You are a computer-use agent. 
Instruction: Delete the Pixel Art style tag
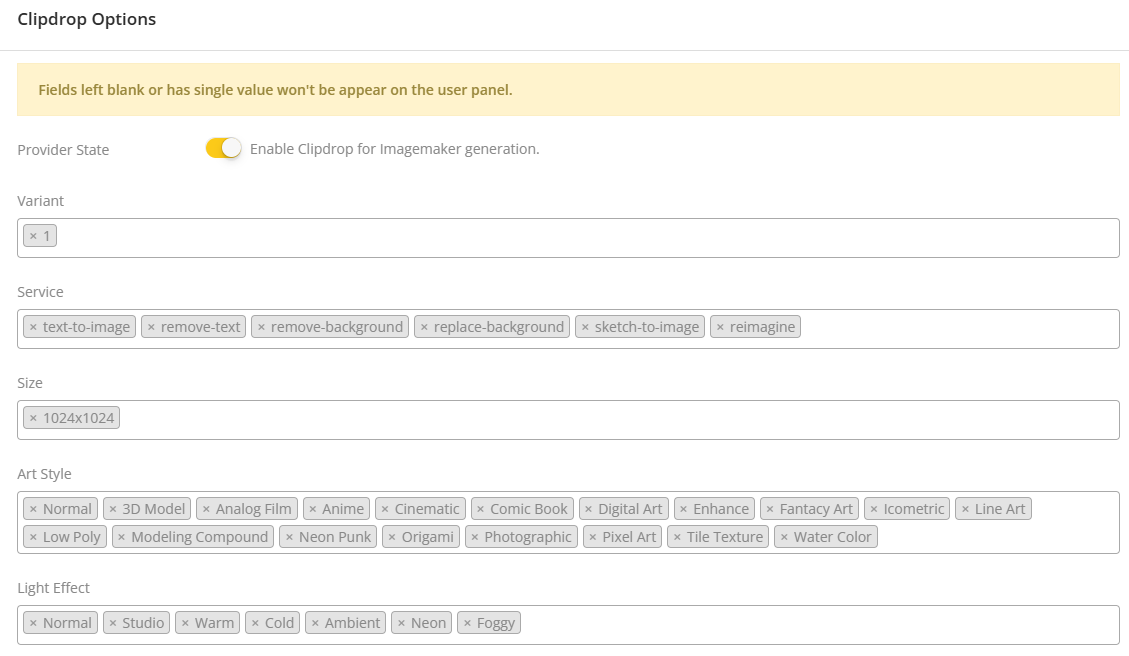pos(592,537)
